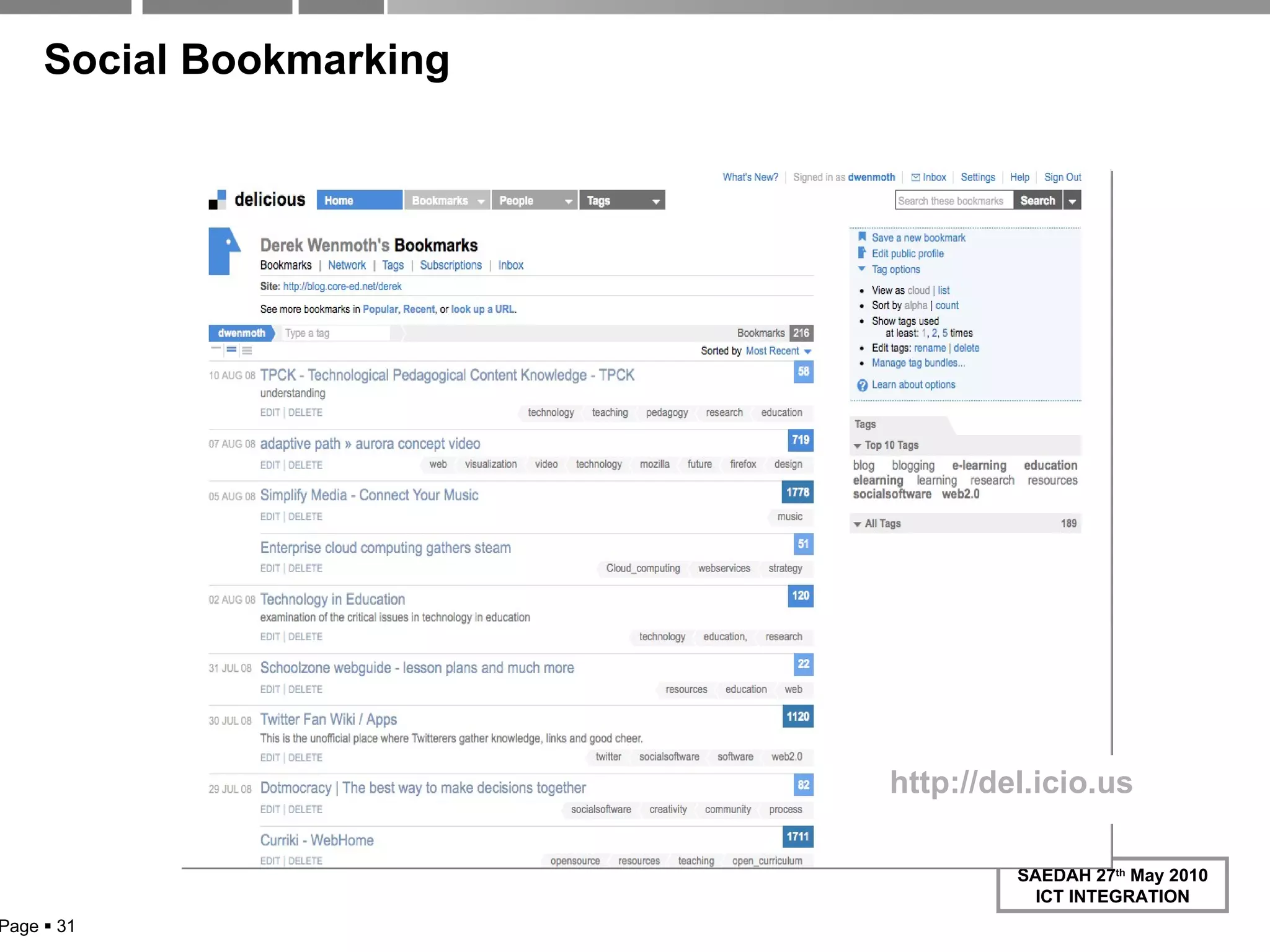Go to the Home tab
The width and height of the screenshot is (1270, 952).
click(360, 200)
